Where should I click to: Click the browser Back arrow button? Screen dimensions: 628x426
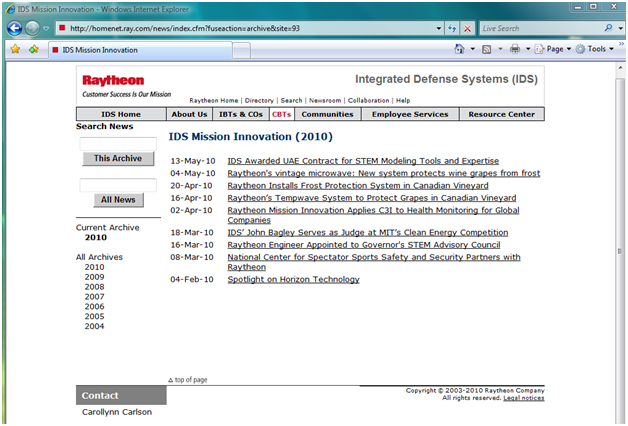[x=15, y=28]
